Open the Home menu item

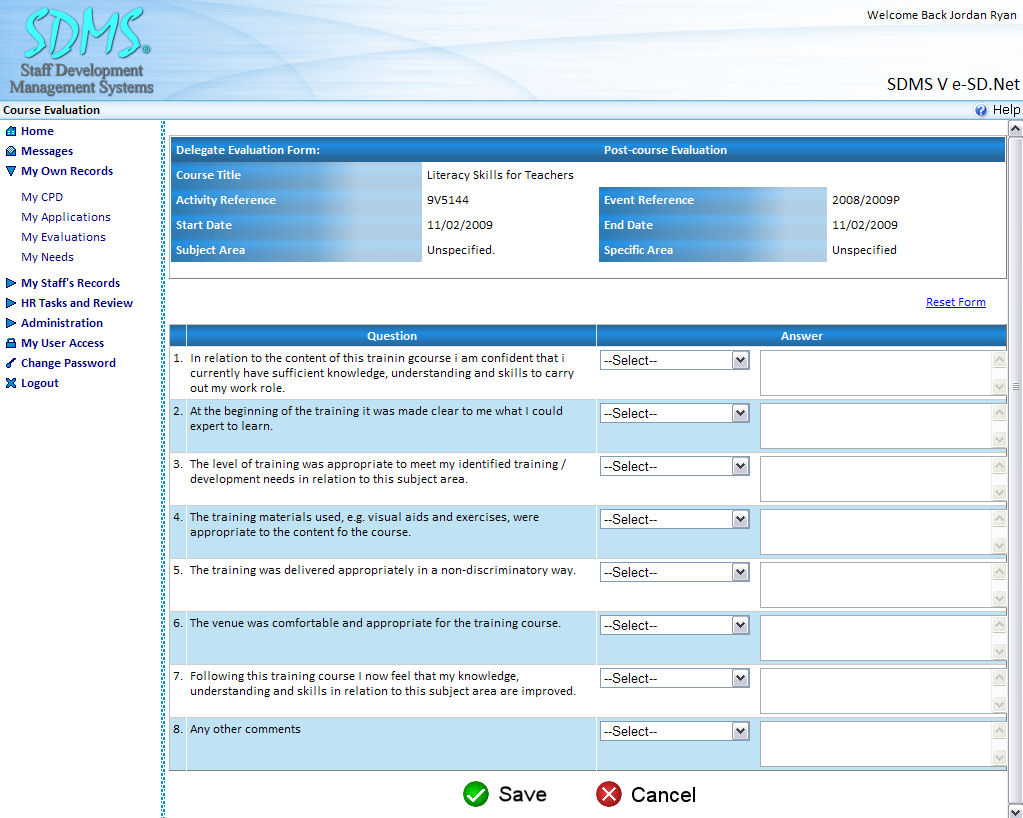37,131
